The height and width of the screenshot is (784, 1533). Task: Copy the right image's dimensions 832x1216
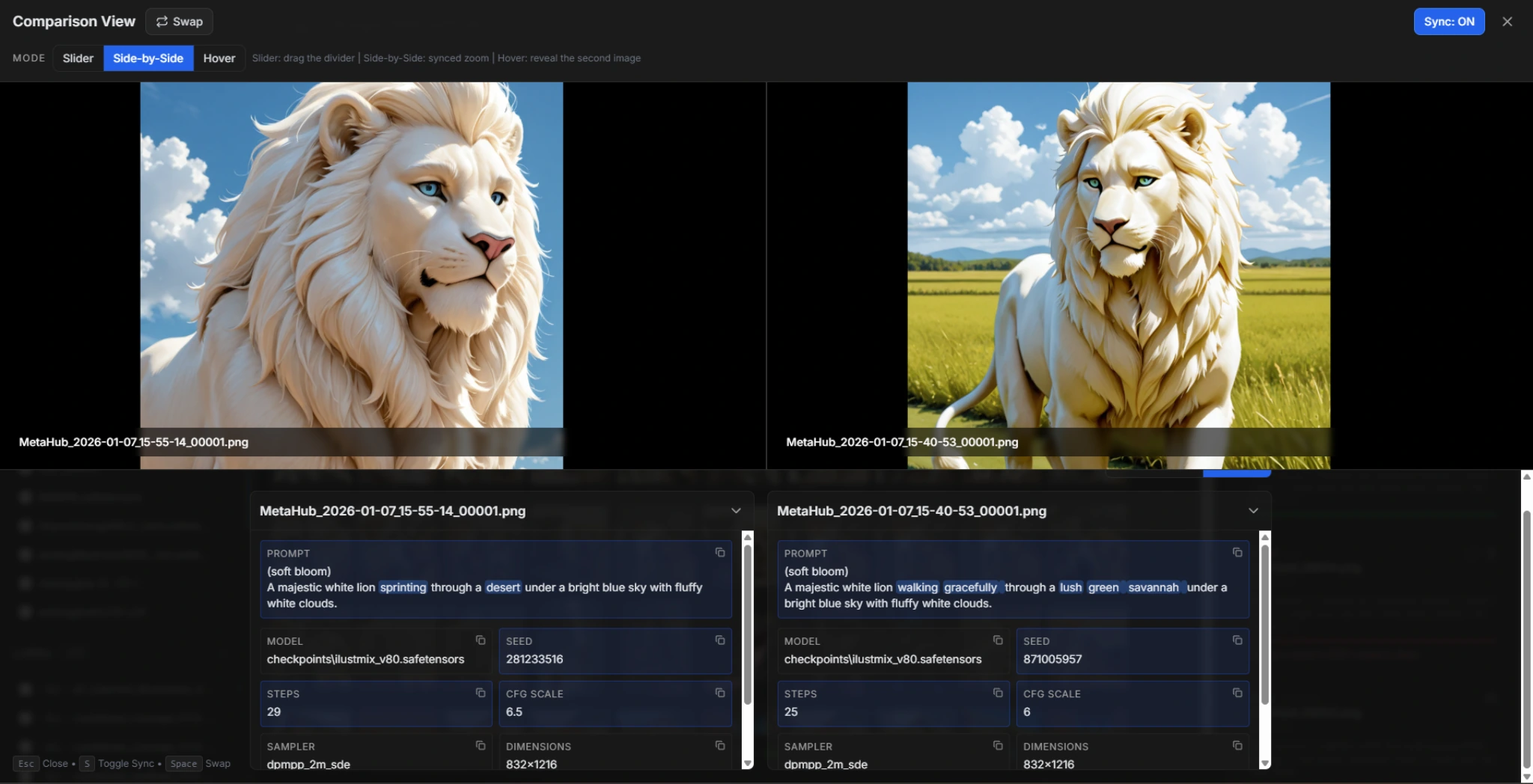[1235, 746]
